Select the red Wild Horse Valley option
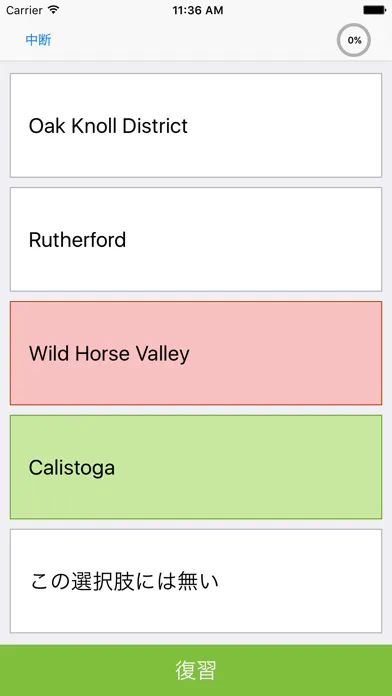 point(196,353)
